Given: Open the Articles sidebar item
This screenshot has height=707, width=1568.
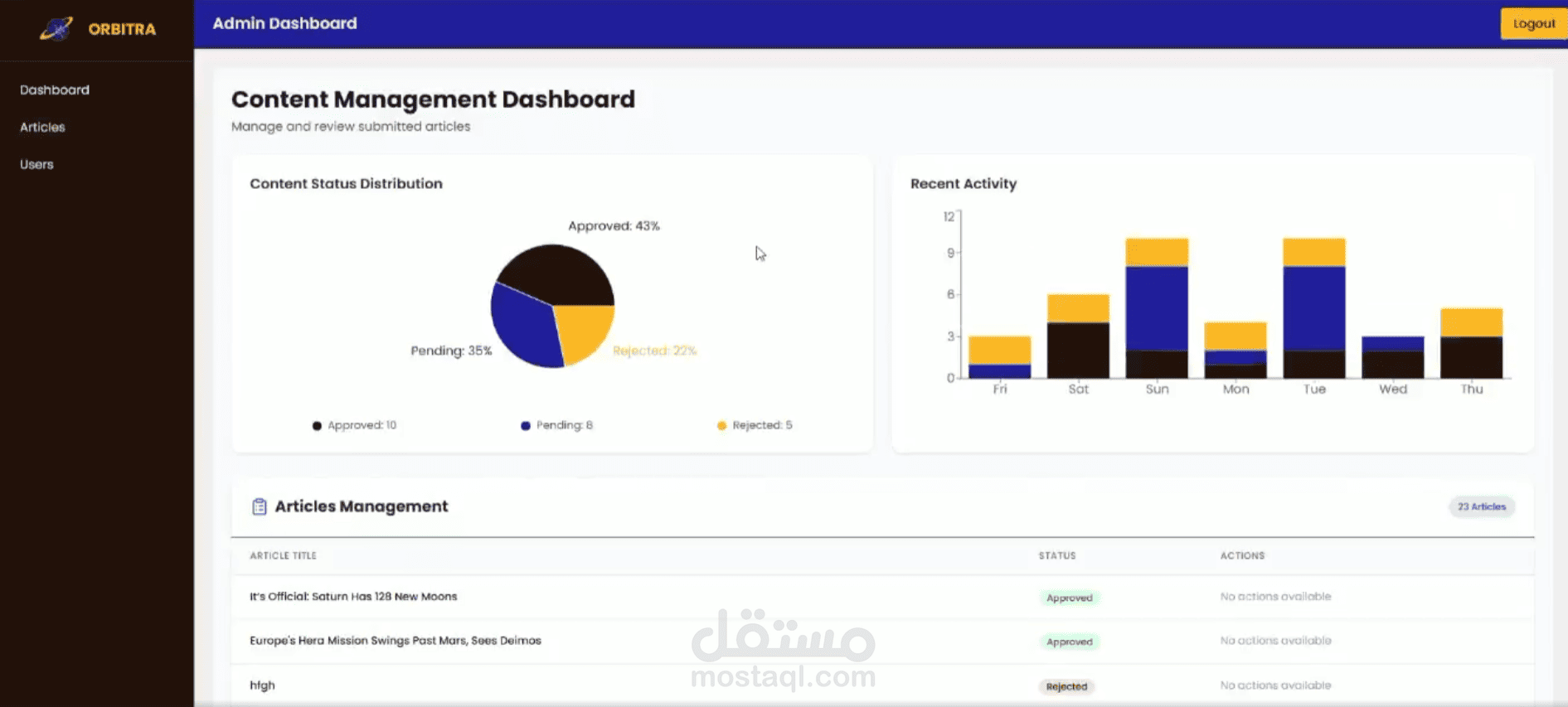Looking at the screenshot, I should tap(42, 127).
